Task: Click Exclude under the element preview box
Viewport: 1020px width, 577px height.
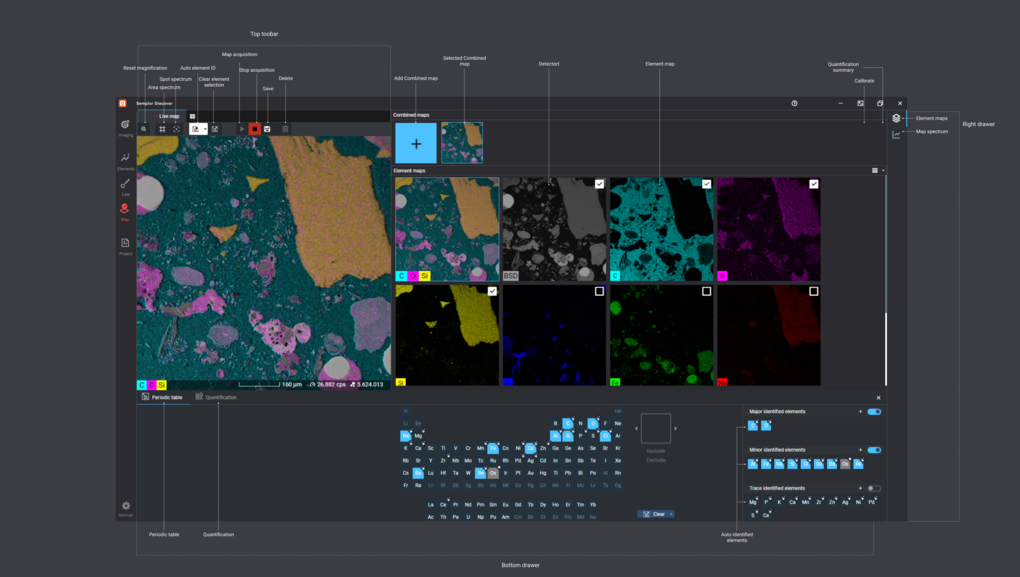Action: pyautogui.click(x=656, y=460)
